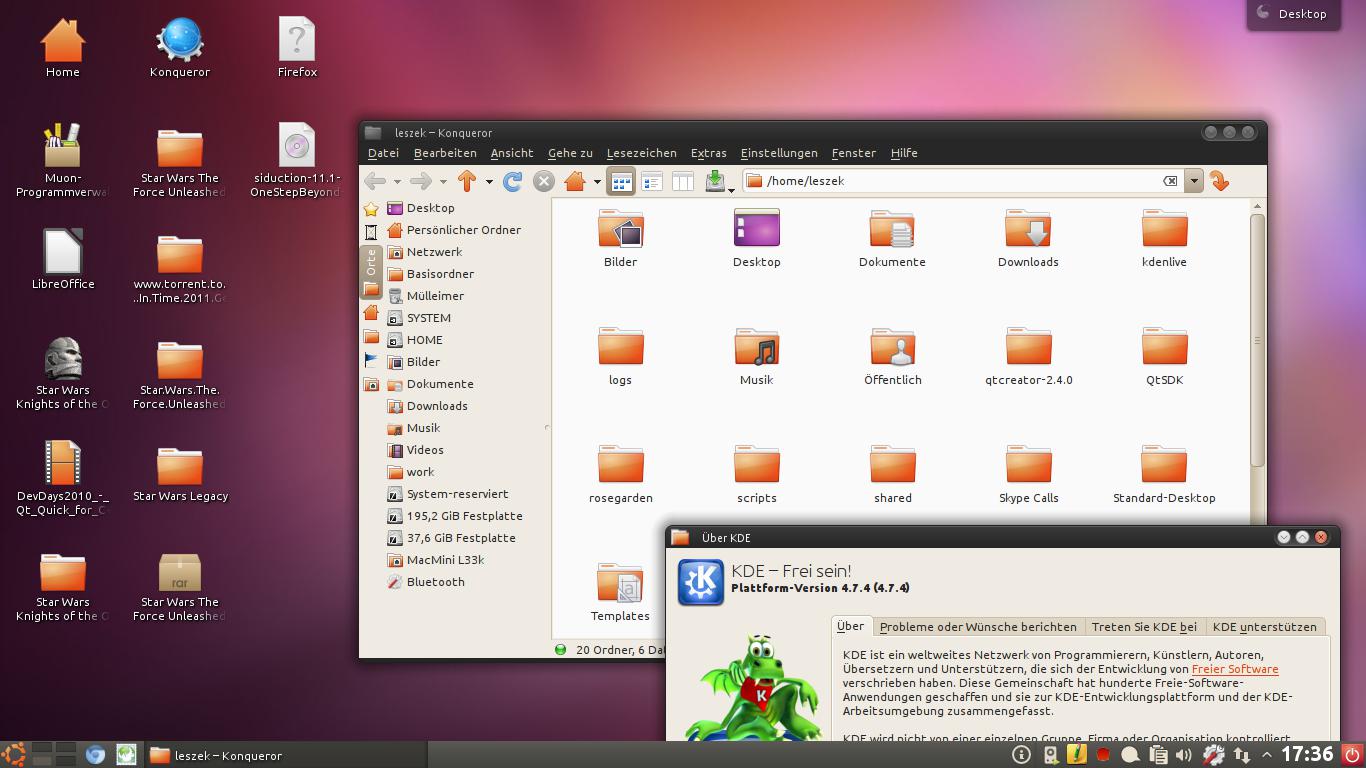
Task: Click the Orte vertical sidebar tab
Action: tap(371, 271)
